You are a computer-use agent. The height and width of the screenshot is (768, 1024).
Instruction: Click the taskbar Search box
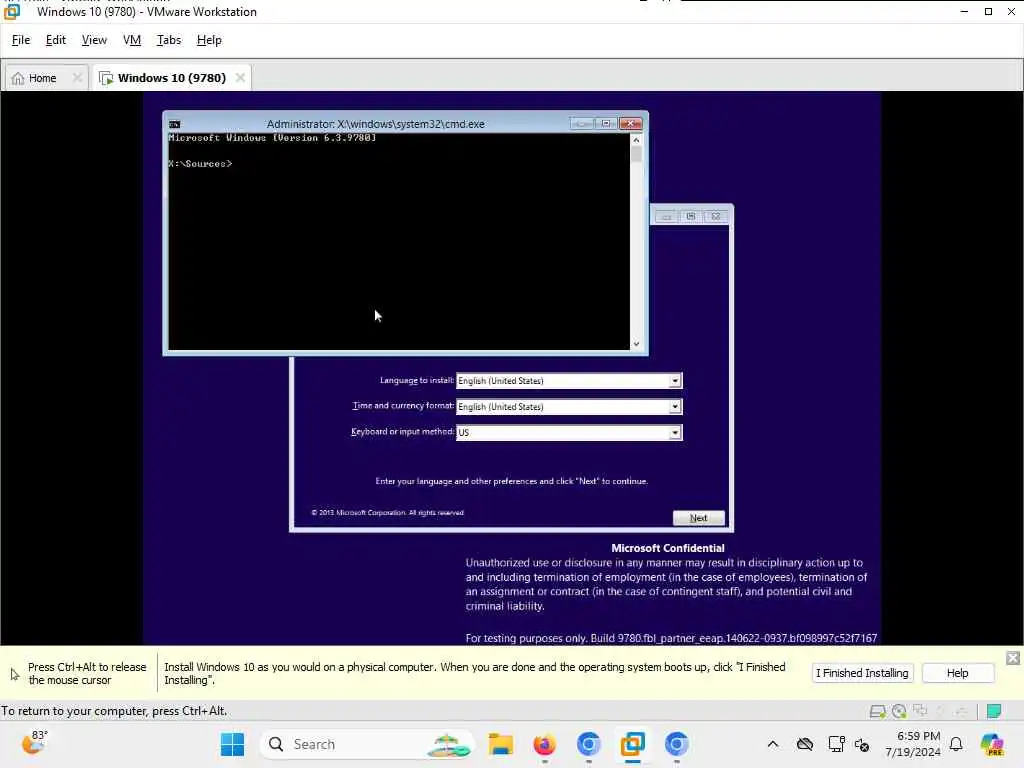[x=367, y=744]
